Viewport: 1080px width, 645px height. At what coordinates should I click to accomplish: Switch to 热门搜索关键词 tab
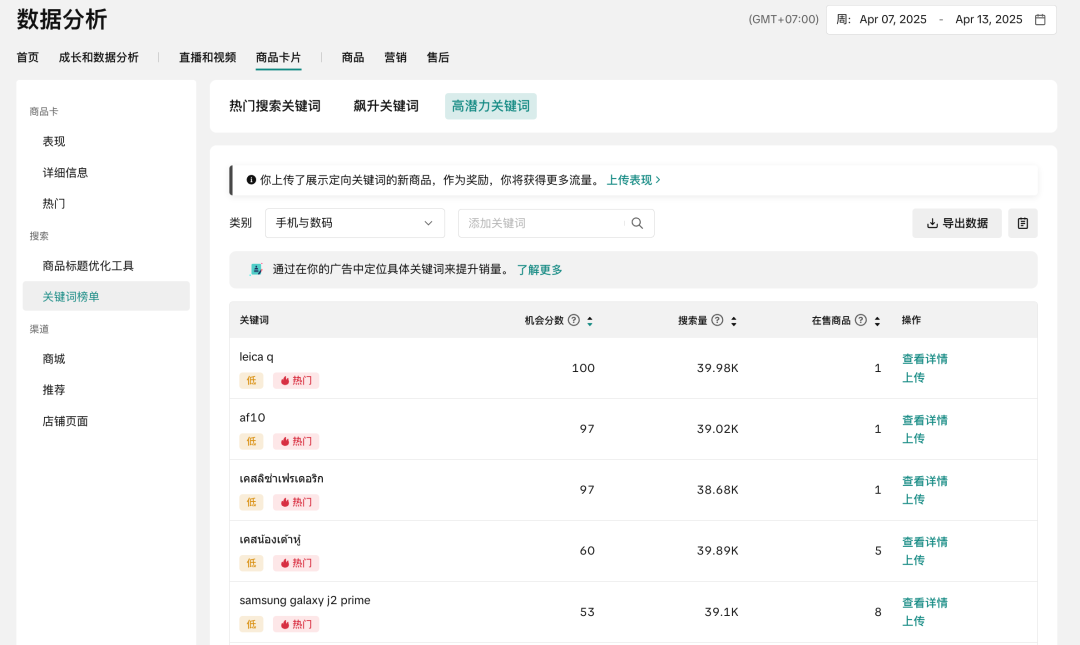(275, 106)
